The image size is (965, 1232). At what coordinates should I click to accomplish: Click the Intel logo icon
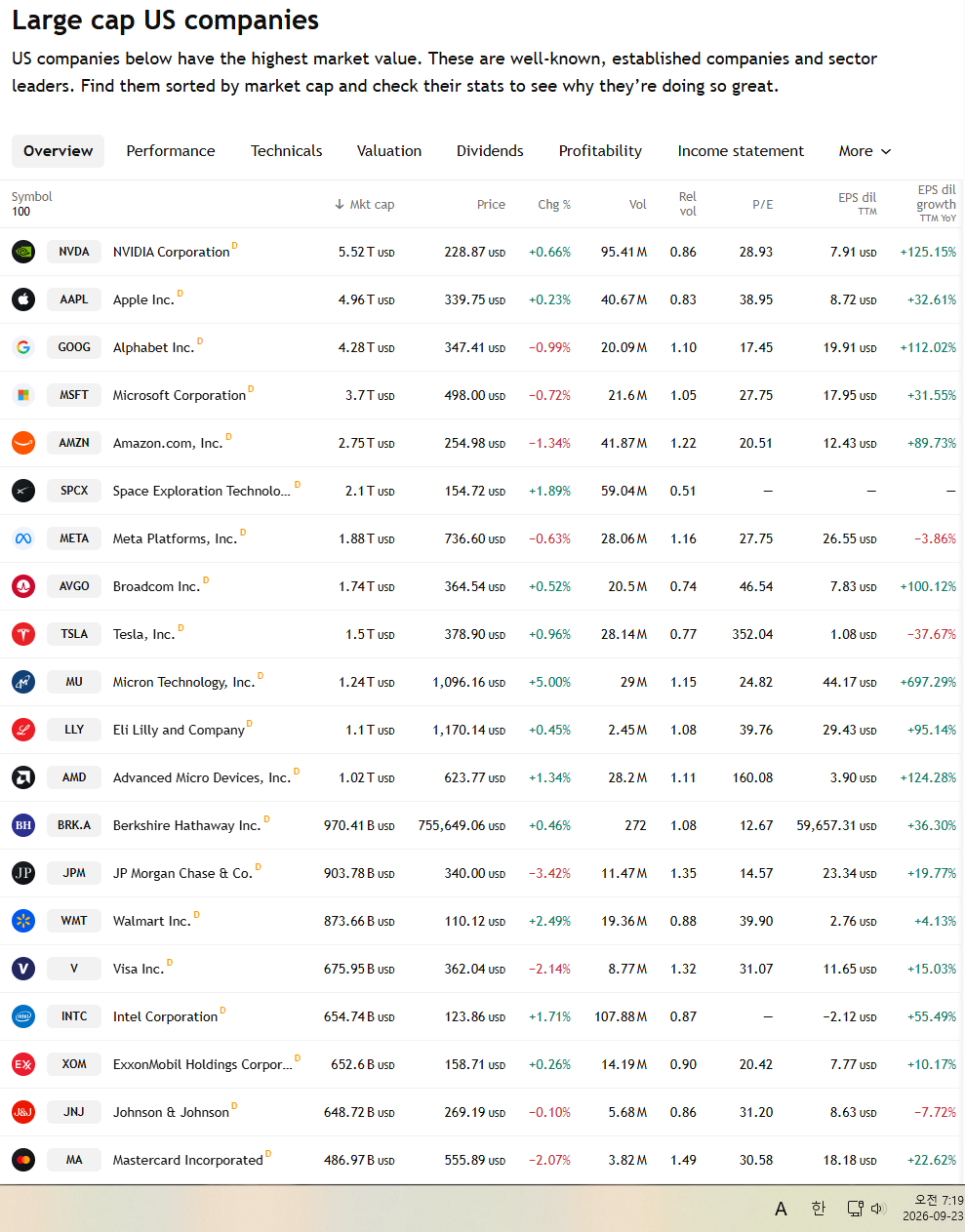[x=23, y=1016]
